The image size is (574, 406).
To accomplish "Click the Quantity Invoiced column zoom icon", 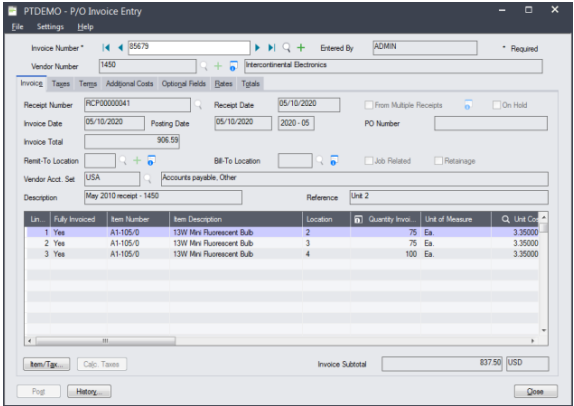I will (x=358, y=219).
